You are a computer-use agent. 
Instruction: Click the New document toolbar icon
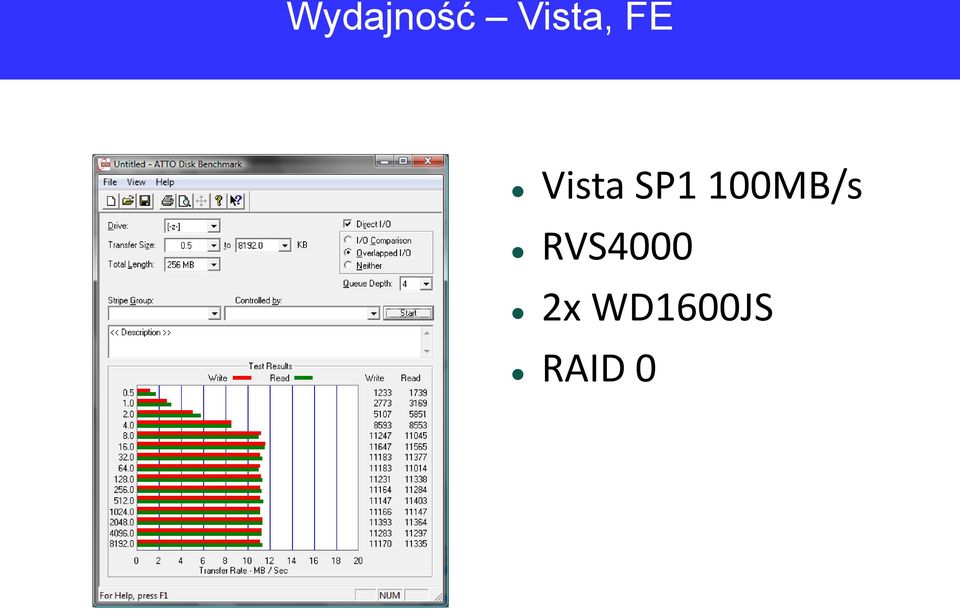111,201
